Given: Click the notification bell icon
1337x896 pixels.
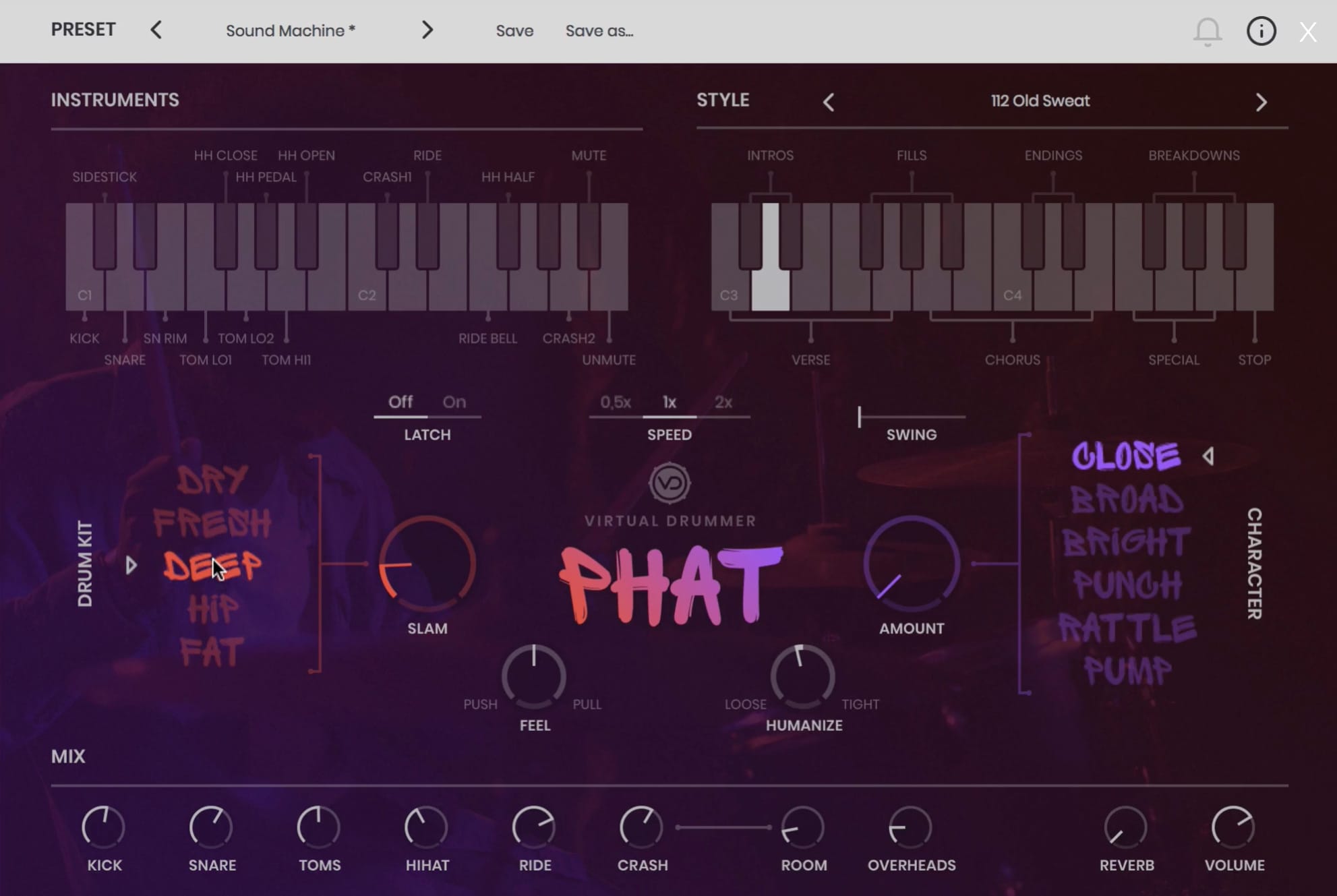Looking at the screenshot, I should tap(1206, 30).
